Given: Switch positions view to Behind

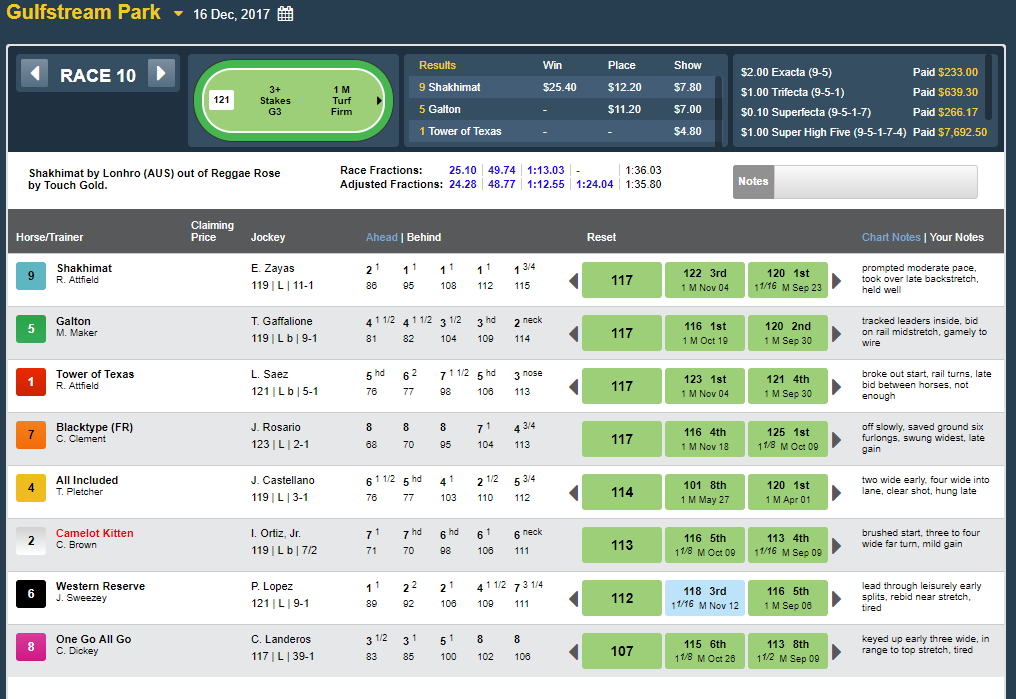Looking at the screenshot, I should click(423, 238).
